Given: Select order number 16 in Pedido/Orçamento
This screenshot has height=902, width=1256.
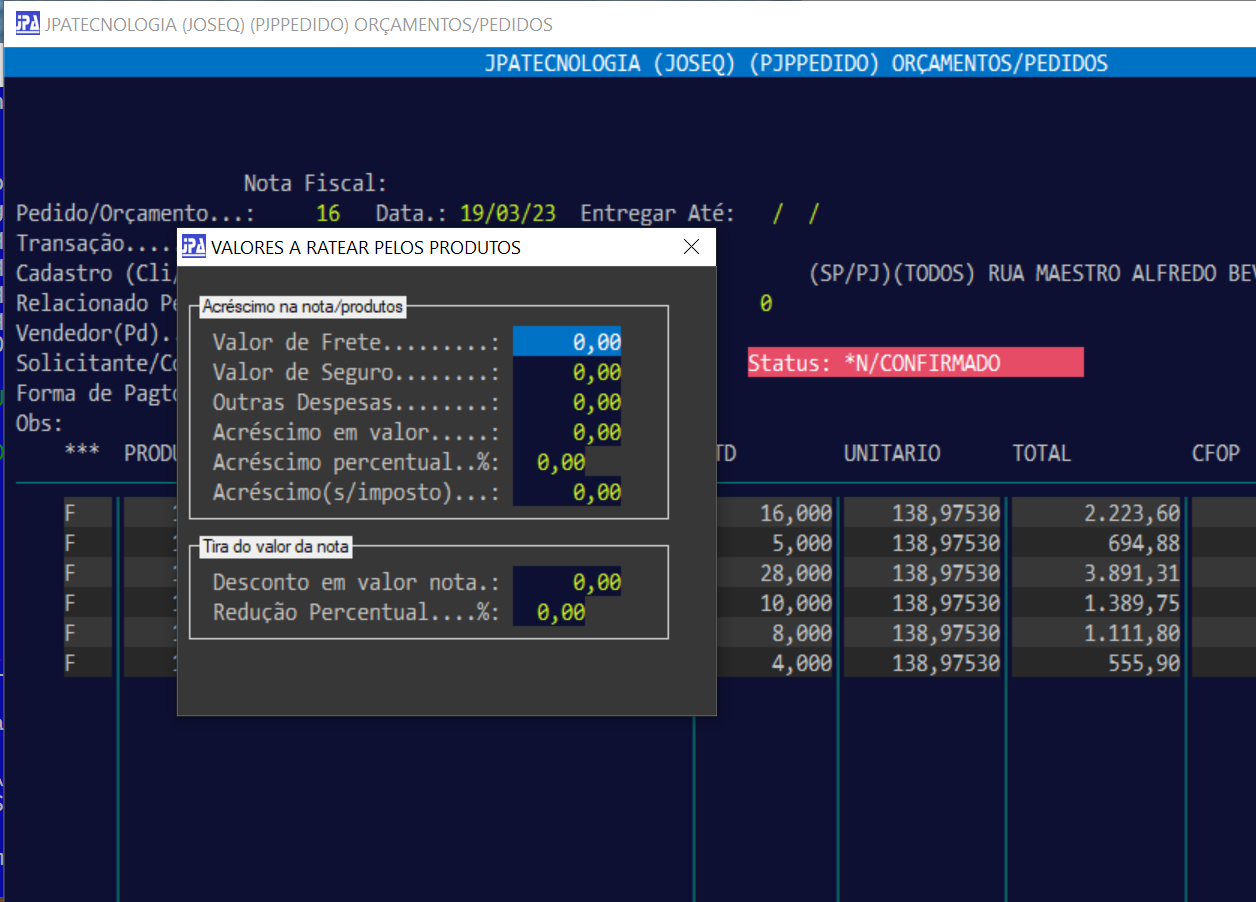Looking at the screenshot, I should pos(328,214).
